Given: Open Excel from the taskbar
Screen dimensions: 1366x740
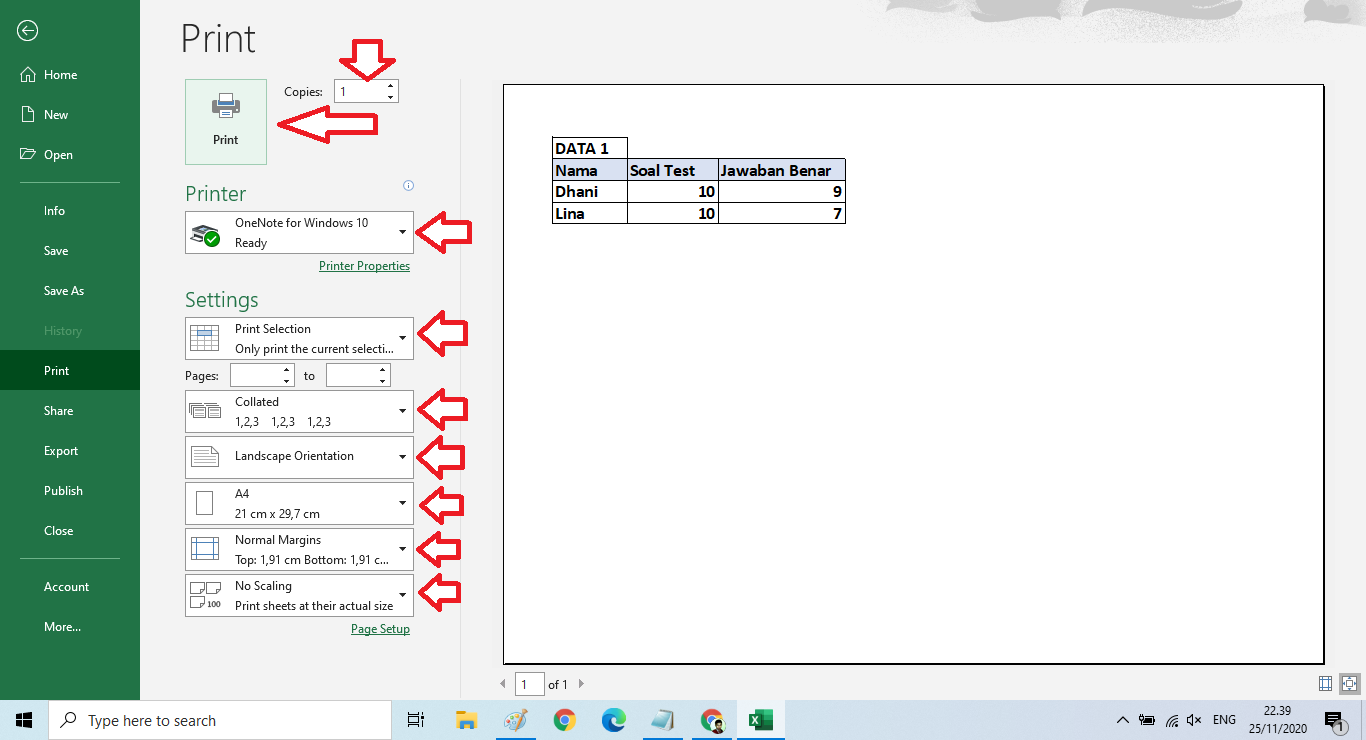Looking at the screenshot, I should [x=760, y=719].
